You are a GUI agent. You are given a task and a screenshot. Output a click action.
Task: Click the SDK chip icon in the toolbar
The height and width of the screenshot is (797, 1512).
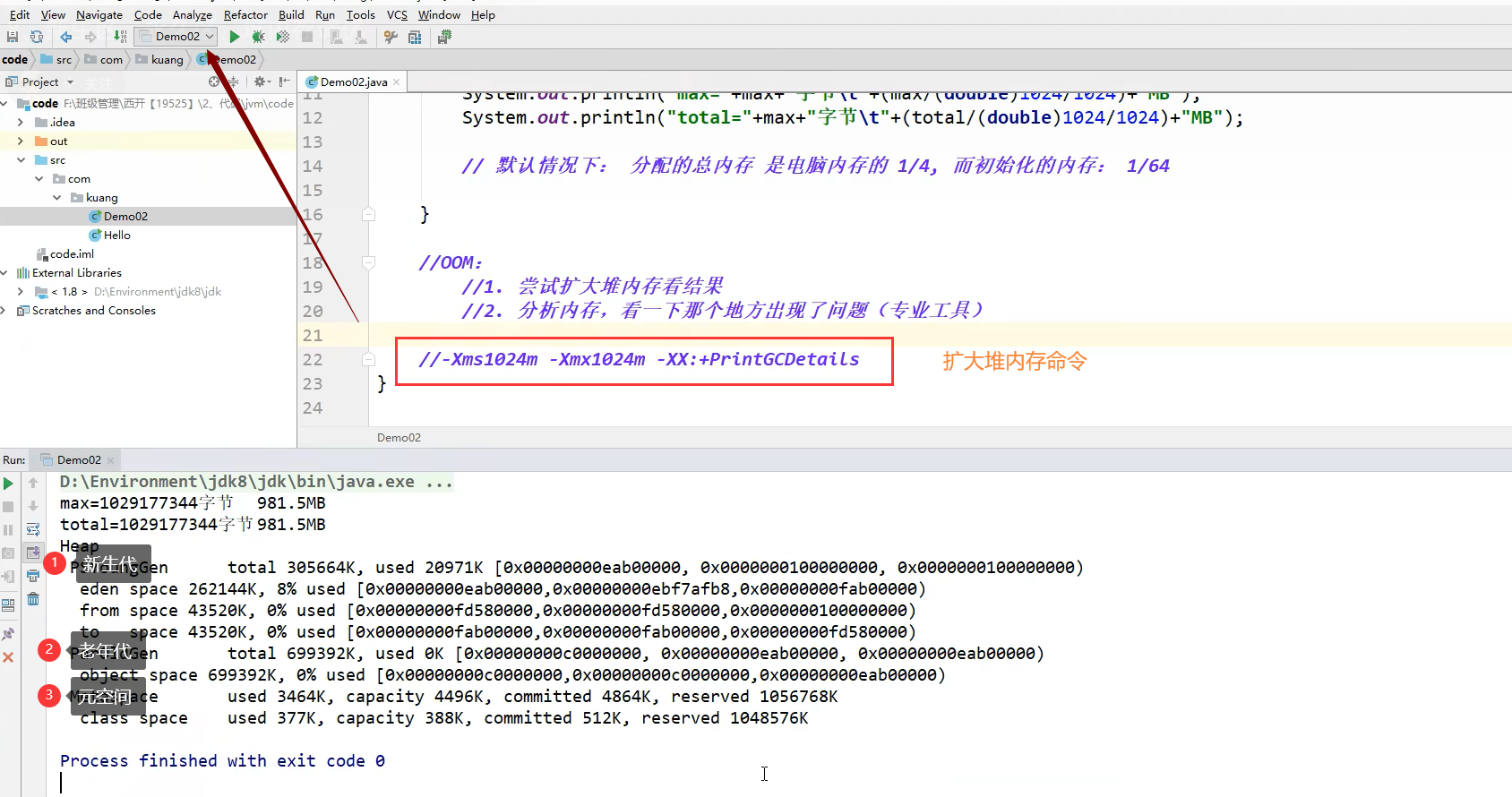coord(444,37)
